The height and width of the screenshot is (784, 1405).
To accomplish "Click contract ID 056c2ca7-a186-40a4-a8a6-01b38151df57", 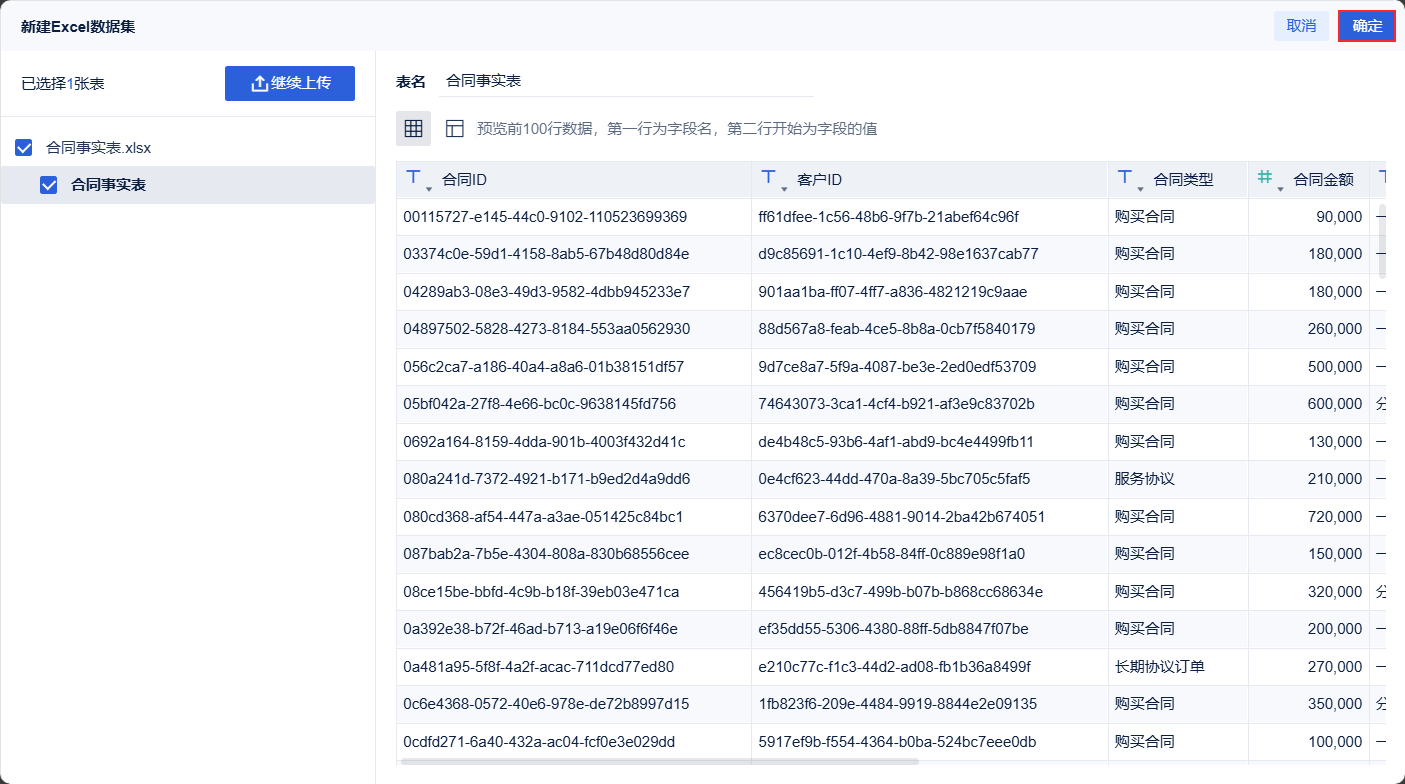I will click(544, 367).
